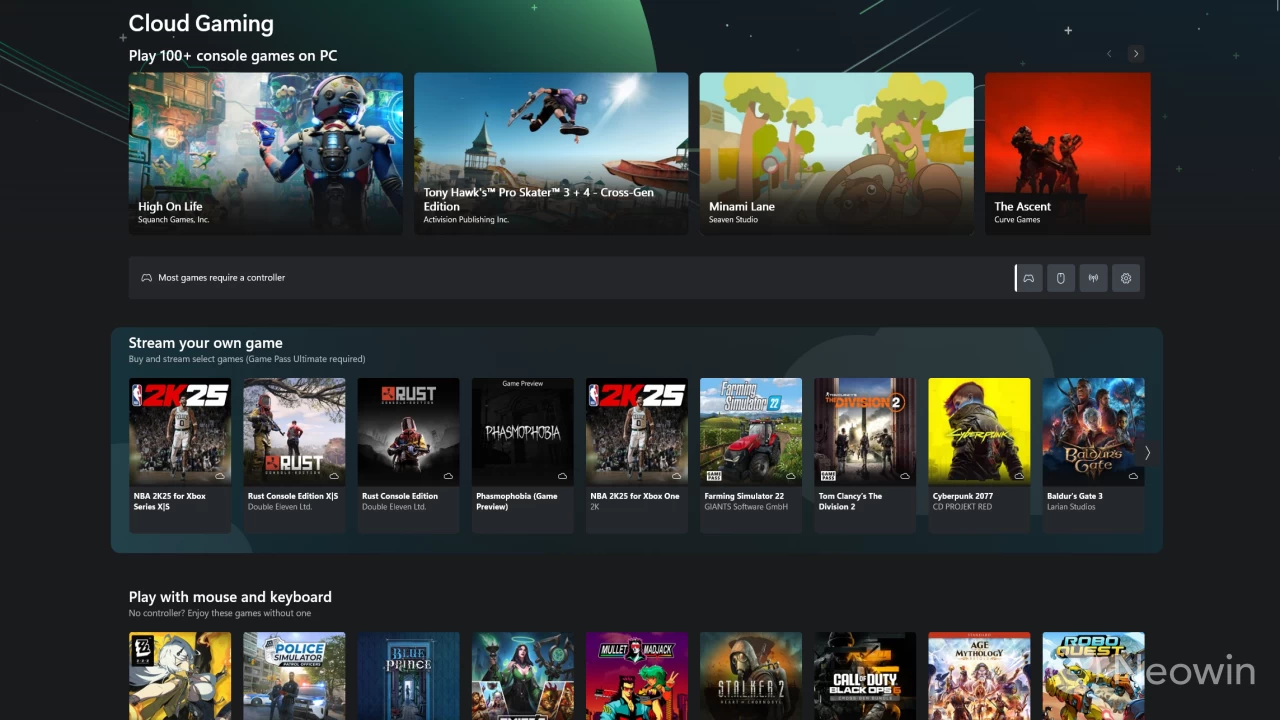Click the 'Most games require a controller' message

[221, 278]
